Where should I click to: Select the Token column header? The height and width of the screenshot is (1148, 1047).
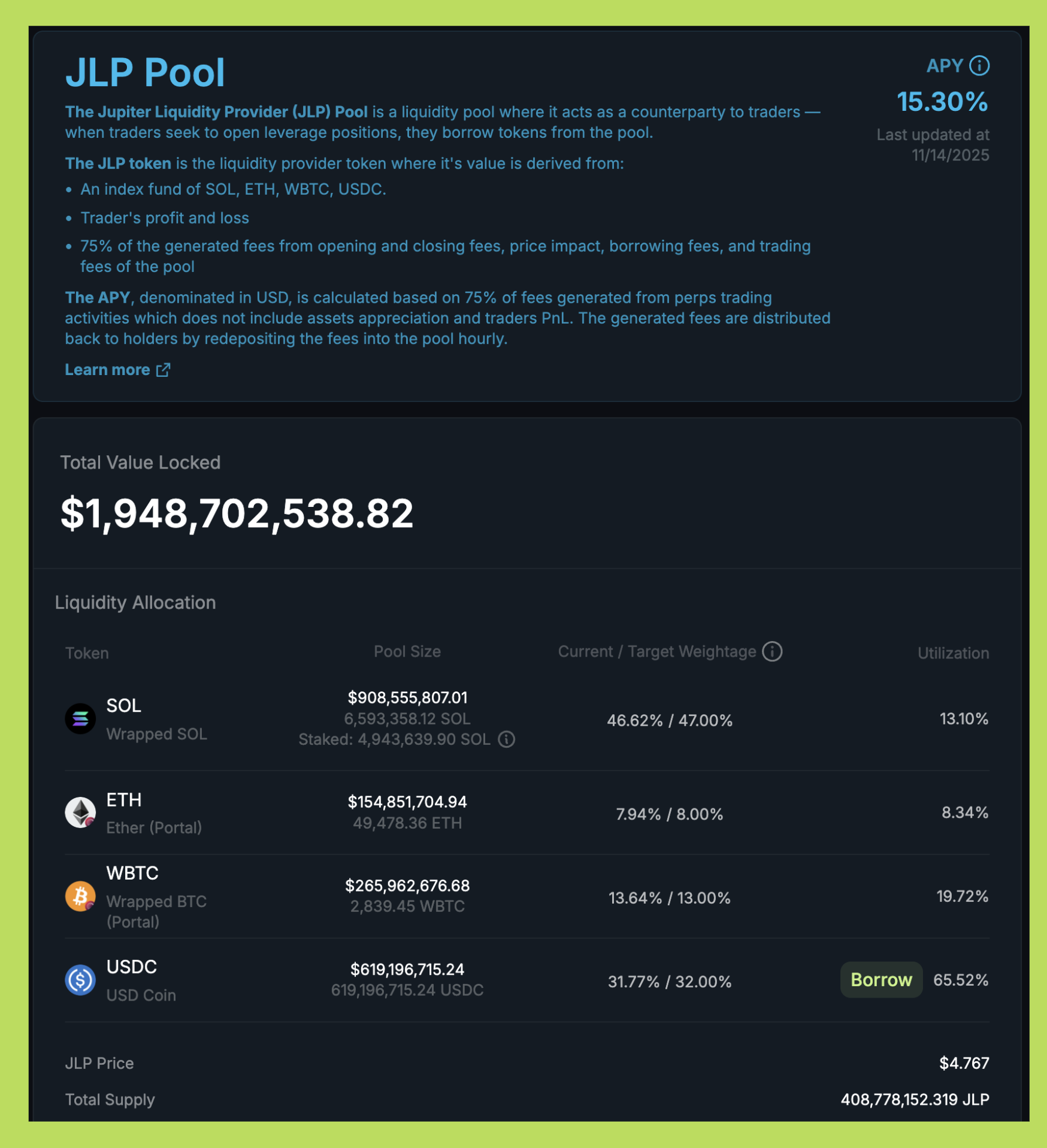(87, 652)
